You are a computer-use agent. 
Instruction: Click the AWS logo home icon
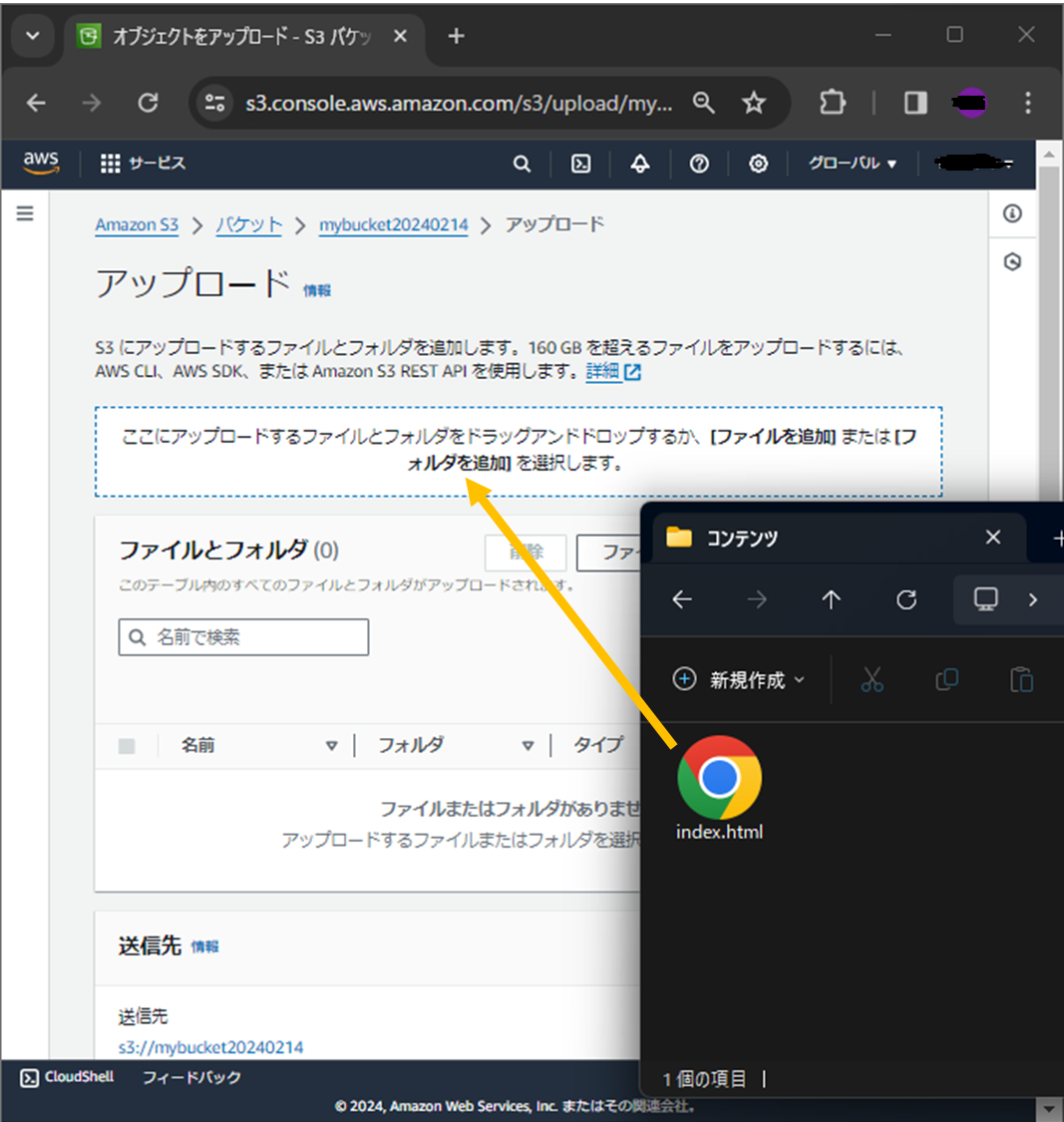coord(41,164)
